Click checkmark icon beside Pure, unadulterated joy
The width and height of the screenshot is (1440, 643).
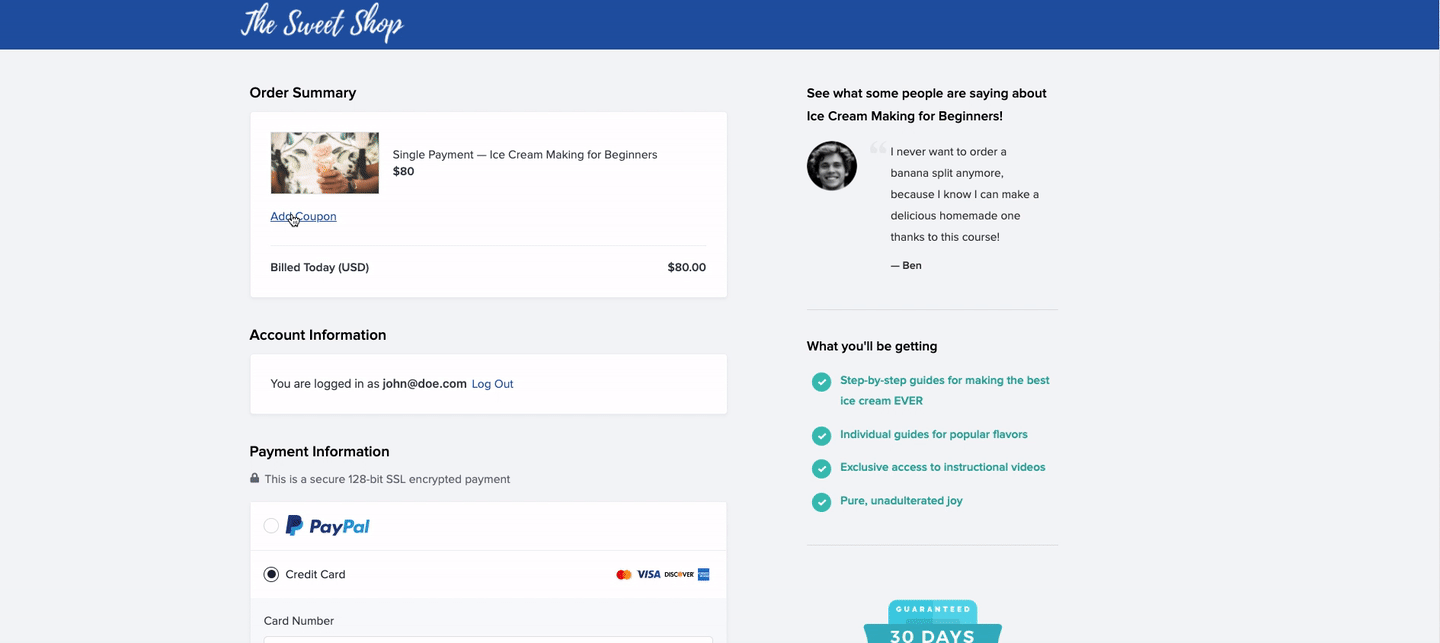[821, 502]
